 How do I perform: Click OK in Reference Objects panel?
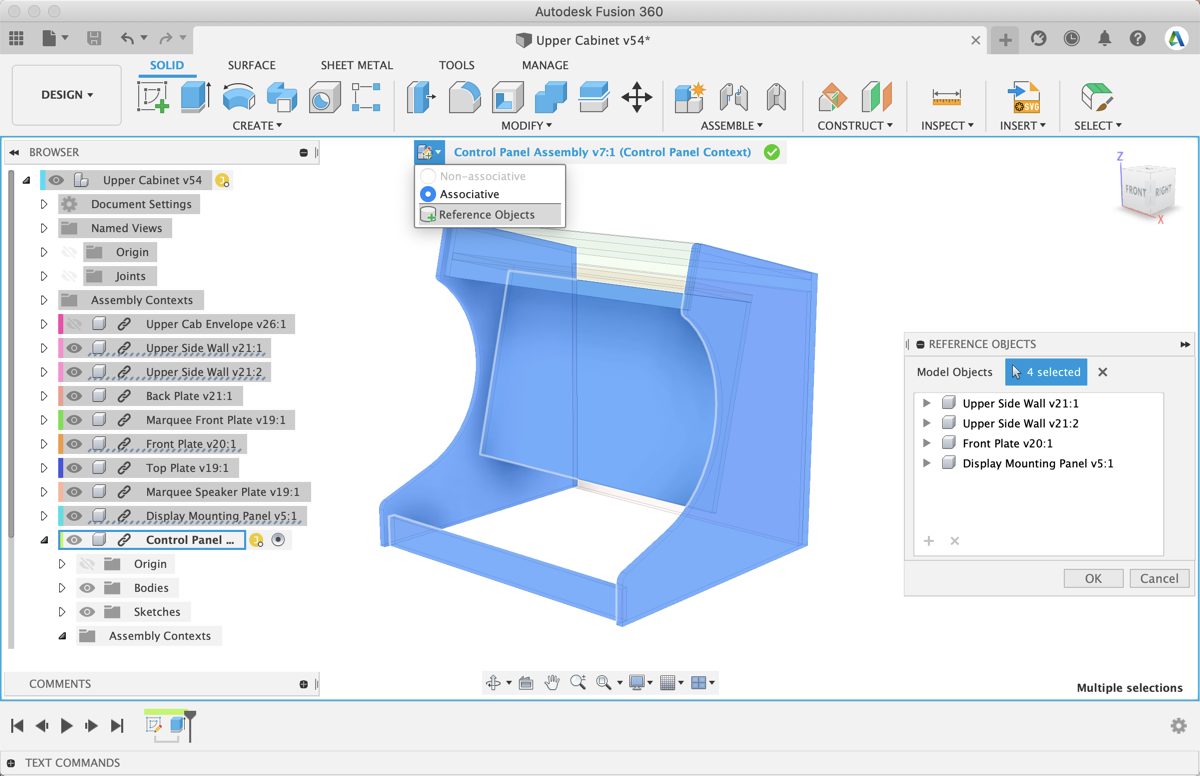(x=1093, y=578)
